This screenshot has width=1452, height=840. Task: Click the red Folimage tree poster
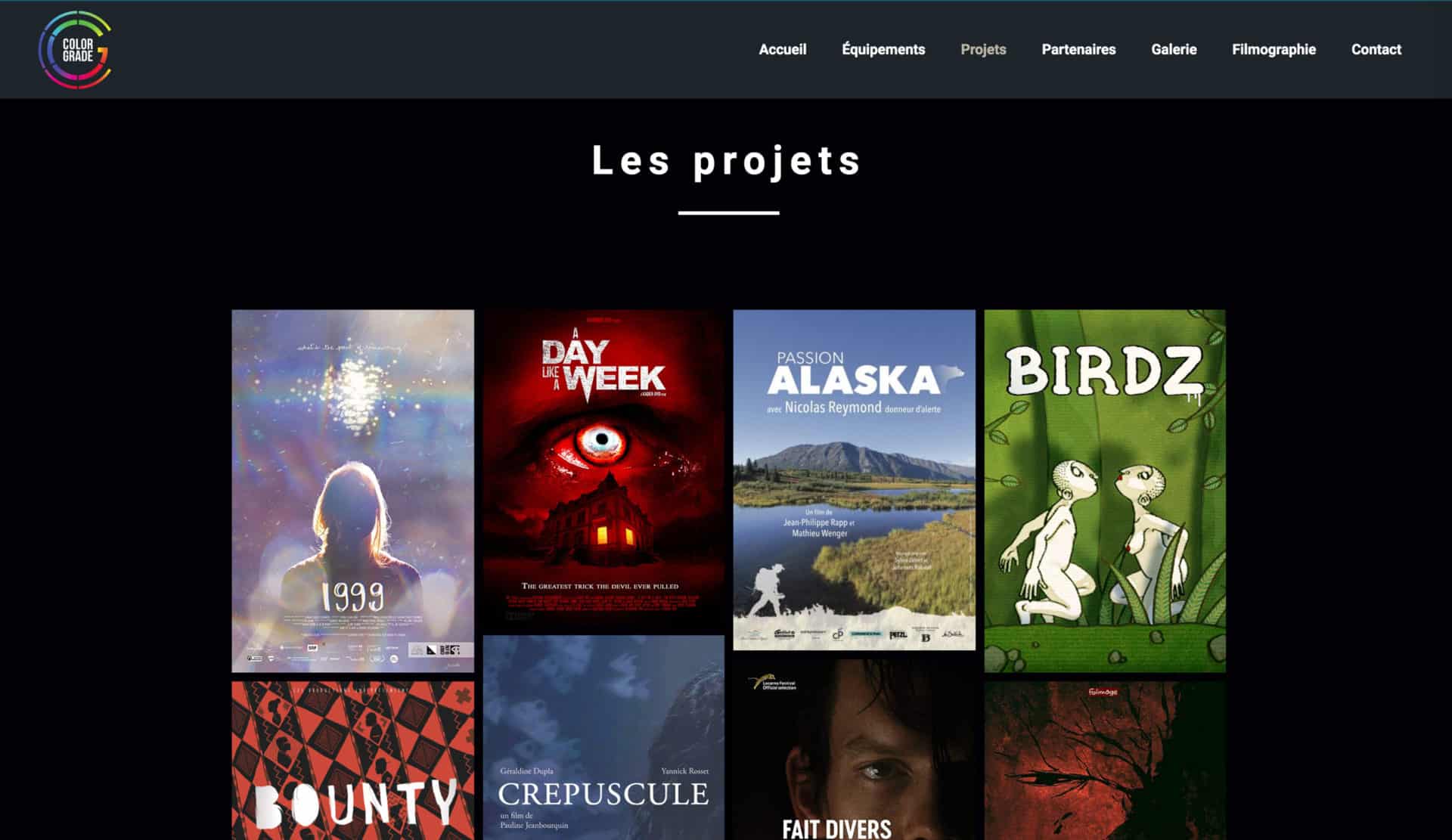click(x=1105, y=761)
